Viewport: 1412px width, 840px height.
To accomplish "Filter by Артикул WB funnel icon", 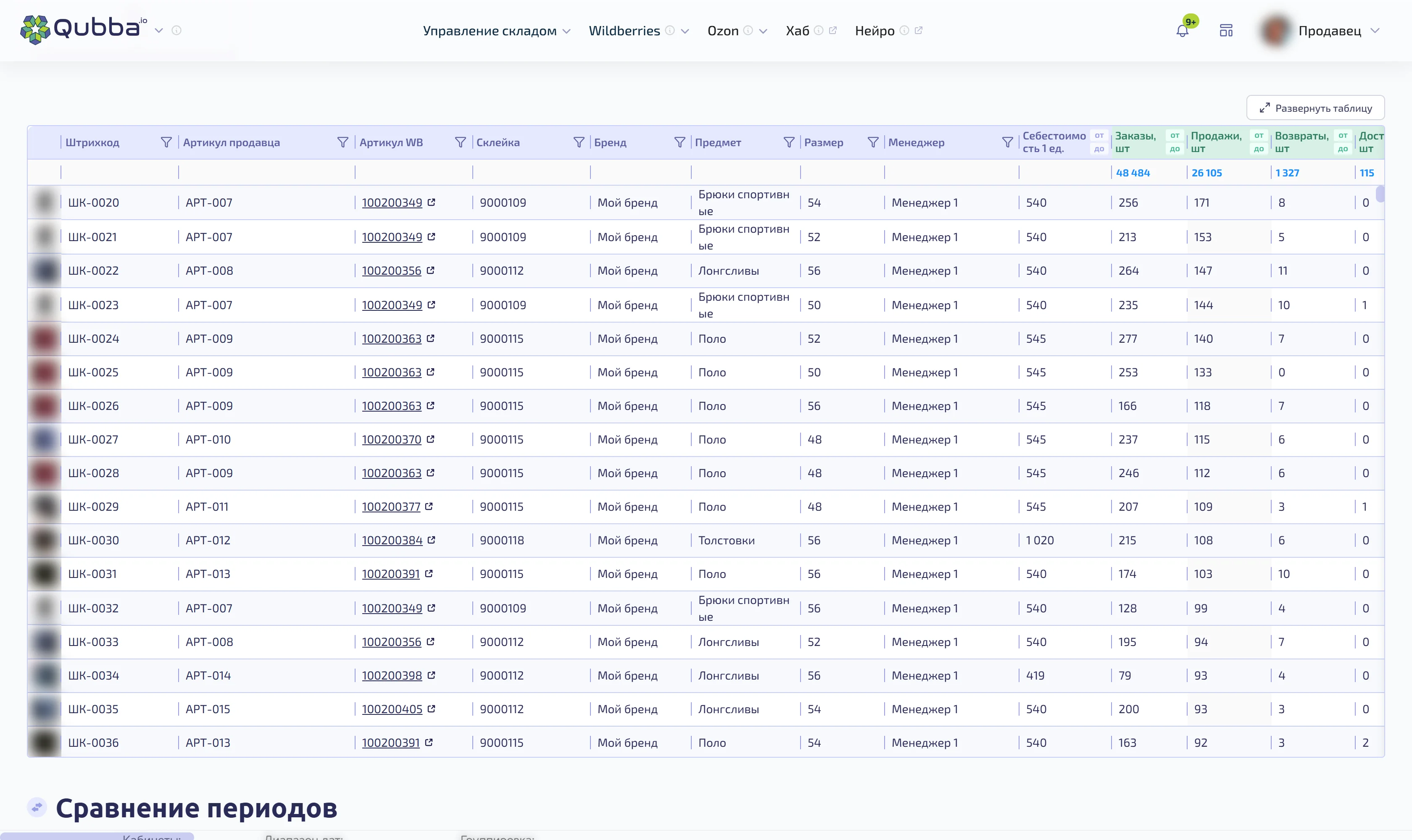I will 461,142.
